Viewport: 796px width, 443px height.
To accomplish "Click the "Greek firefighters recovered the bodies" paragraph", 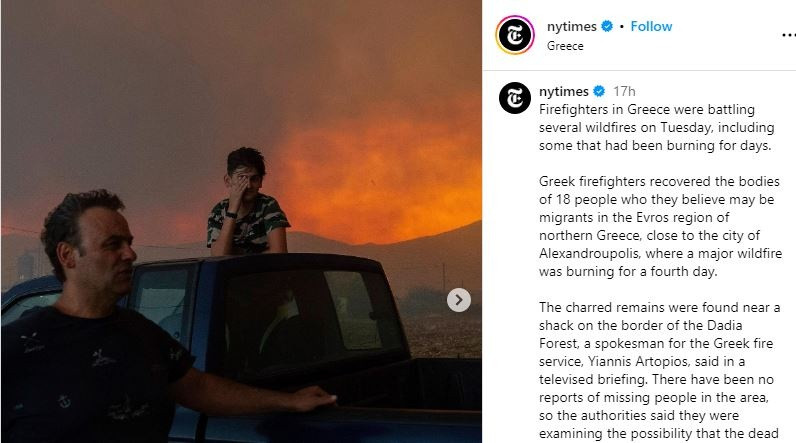I will (x=660, y=226).
